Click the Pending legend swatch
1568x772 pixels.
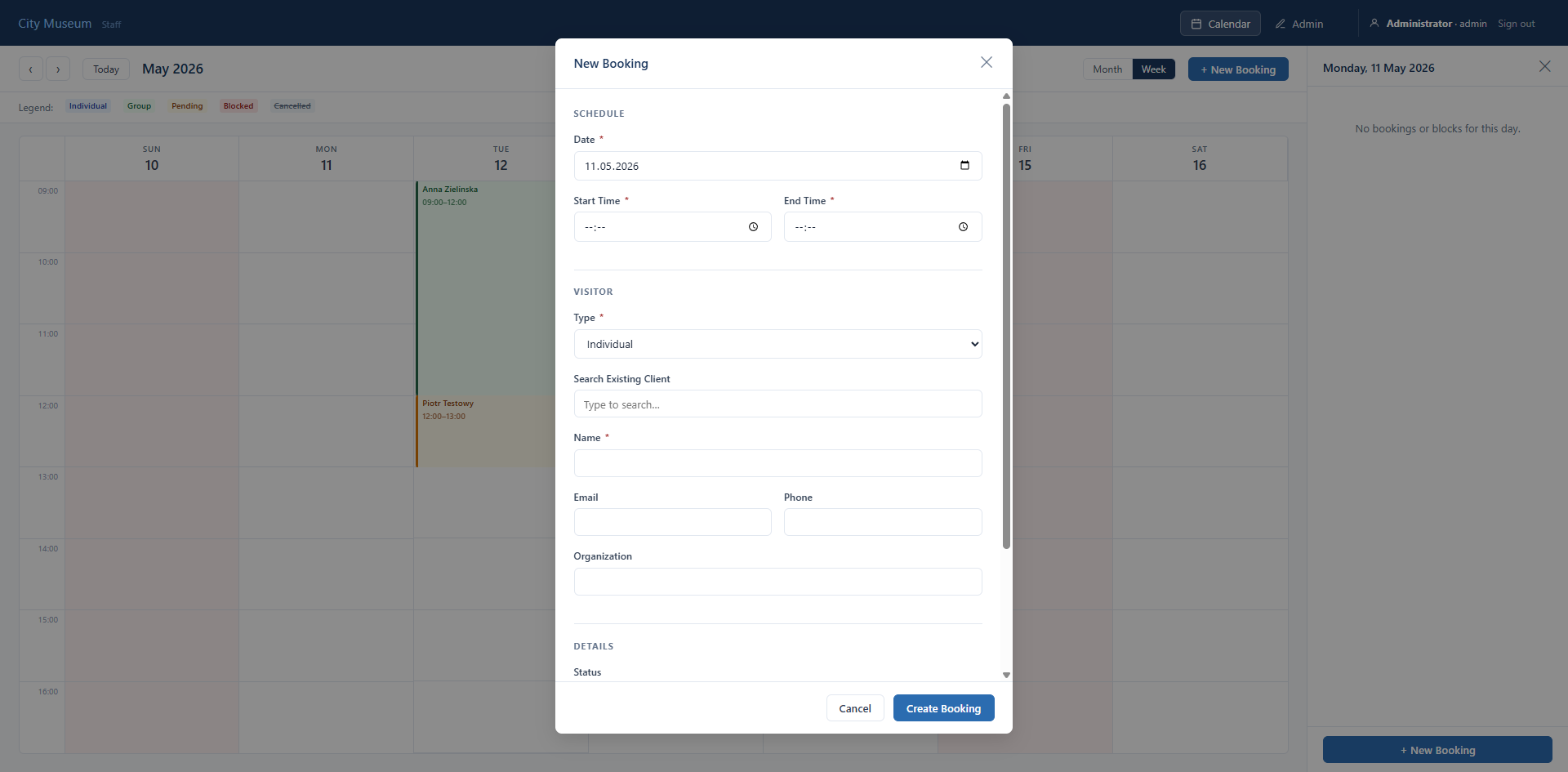pos(187,106)
